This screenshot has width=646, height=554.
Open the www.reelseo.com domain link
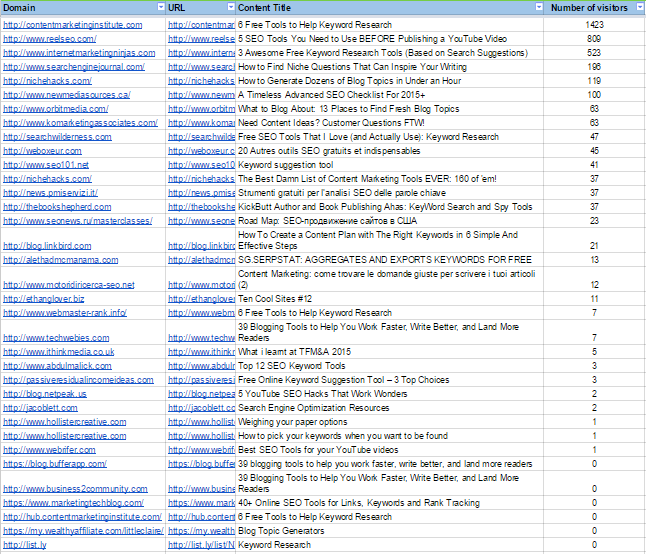[49, 39]
